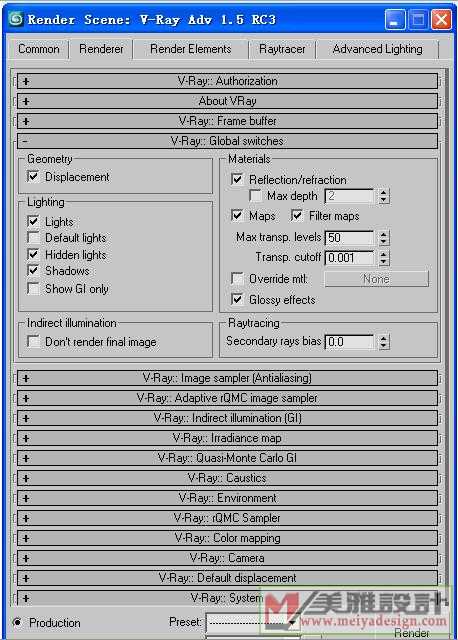Expand the About VRay rollout
This screenshot has width=458, height=640.
(x=227, y=101)
